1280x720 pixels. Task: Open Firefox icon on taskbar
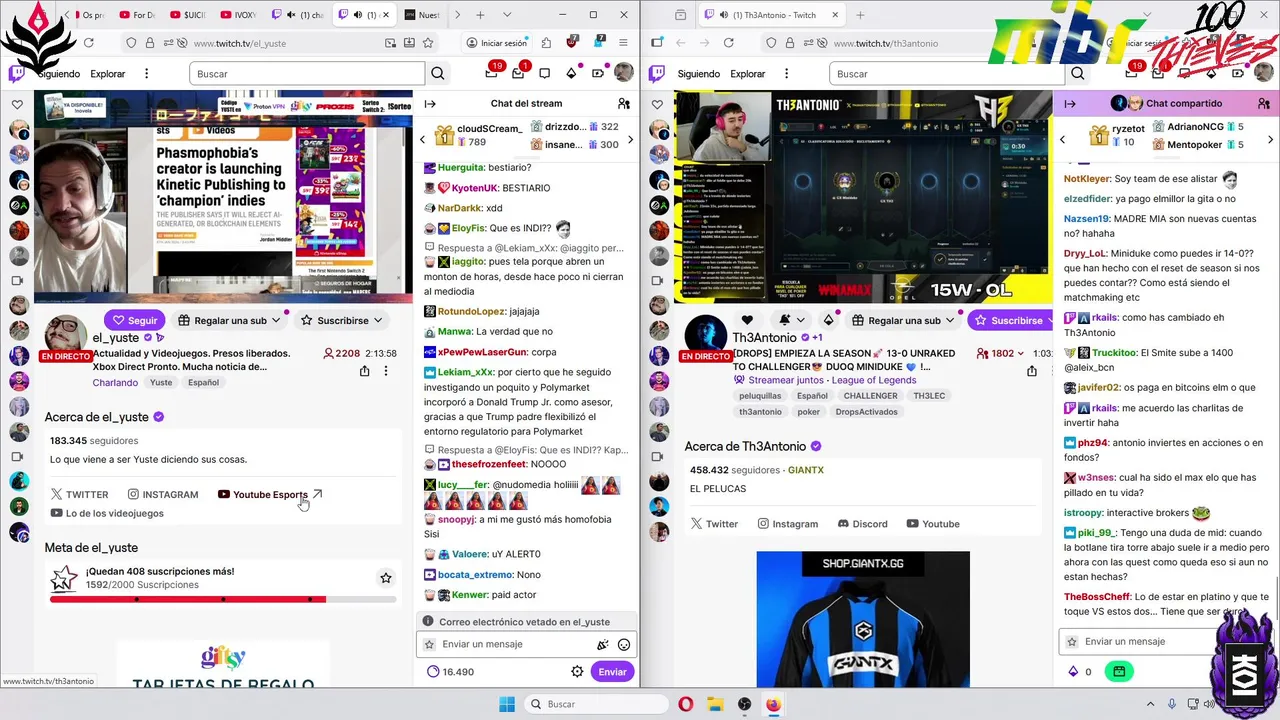pyautogui.click(x=773, y=704)
